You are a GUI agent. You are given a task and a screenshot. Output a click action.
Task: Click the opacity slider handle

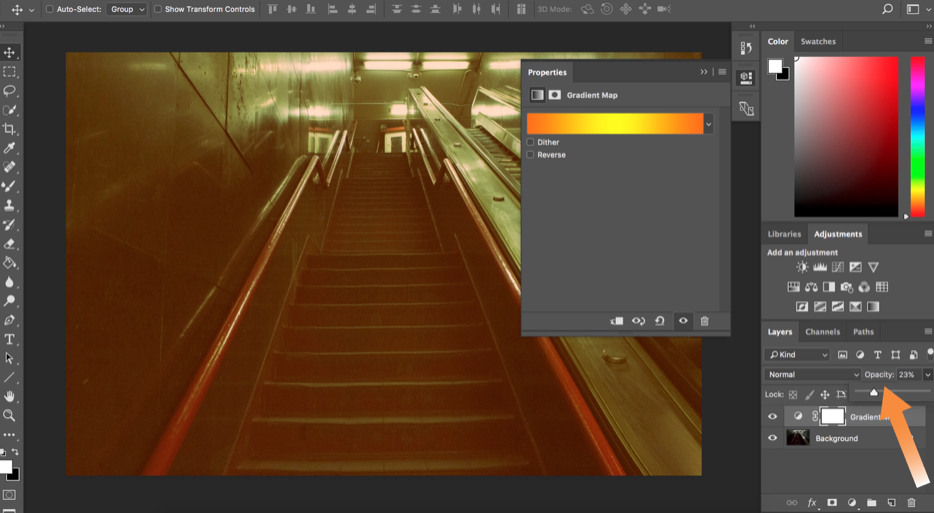click(x=873, y=392)
